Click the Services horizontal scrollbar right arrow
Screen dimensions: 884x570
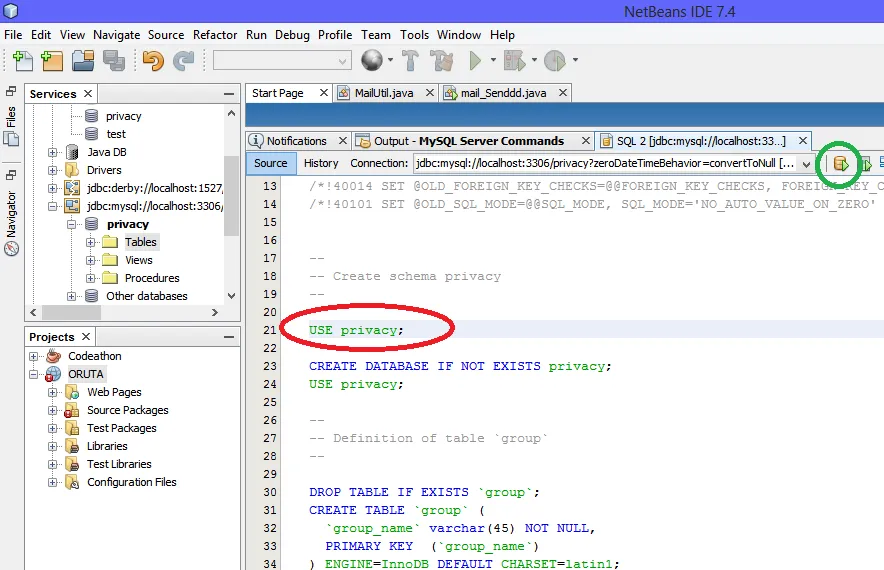click(214, 312)
